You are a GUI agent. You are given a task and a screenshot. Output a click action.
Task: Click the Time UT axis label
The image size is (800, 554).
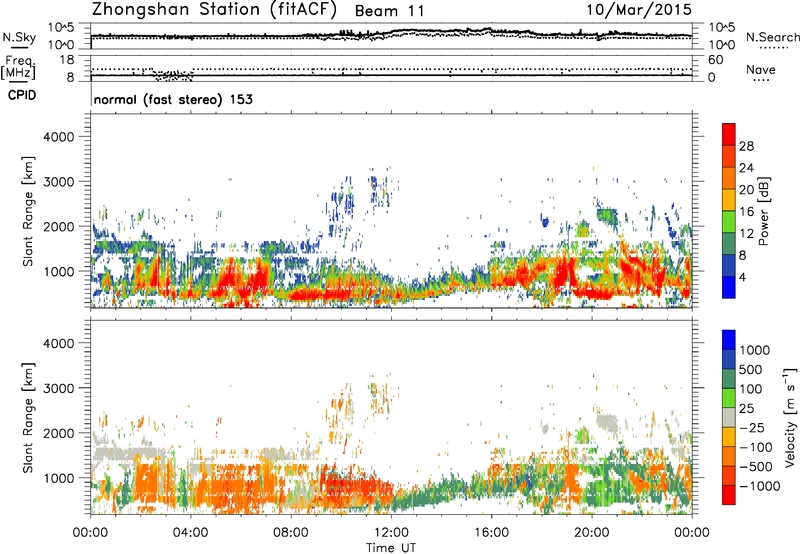point(391,548)
